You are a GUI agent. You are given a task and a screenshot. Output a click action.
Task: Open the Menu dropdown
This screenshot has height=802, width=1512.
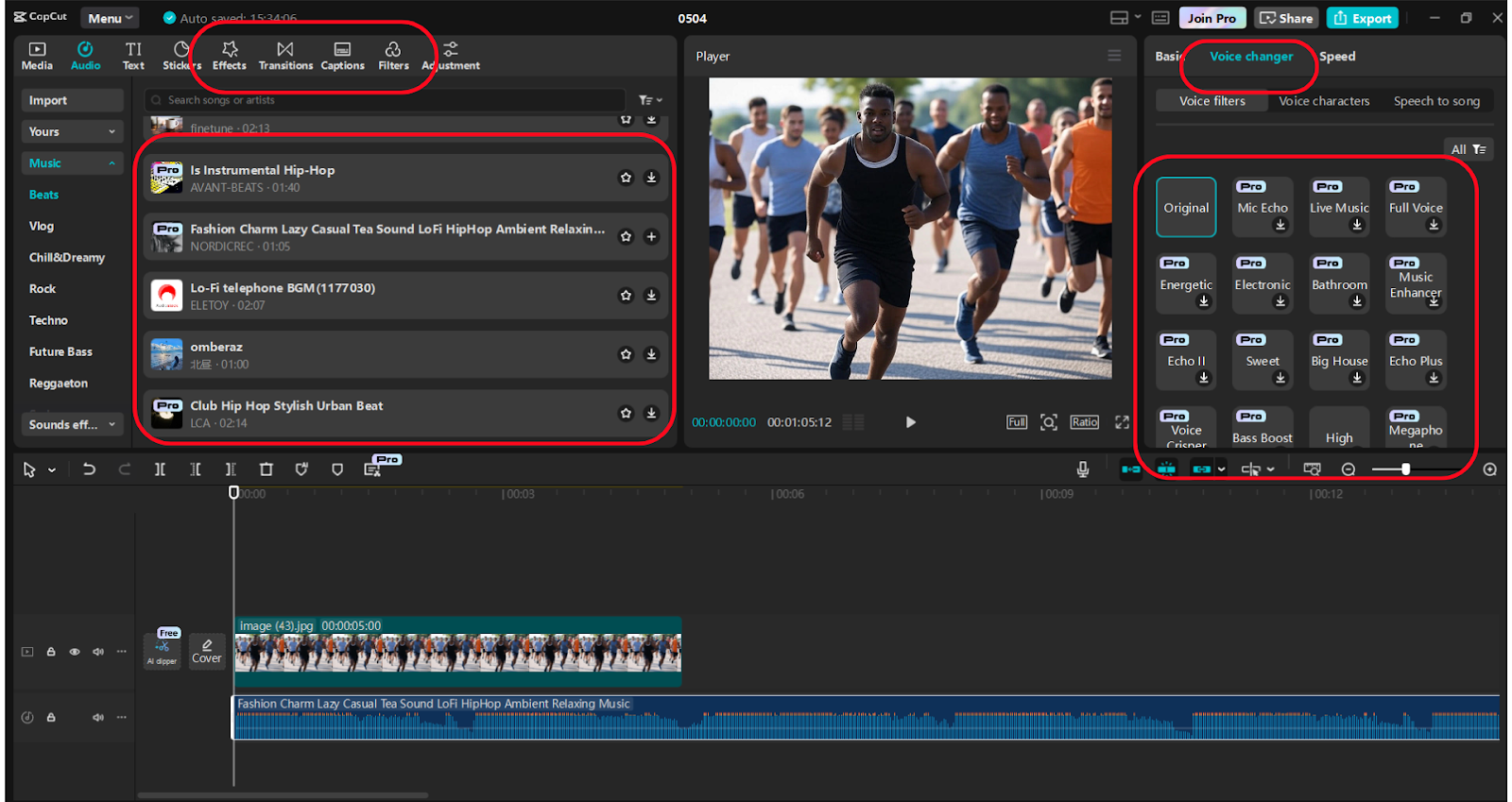tap(111, 18)
